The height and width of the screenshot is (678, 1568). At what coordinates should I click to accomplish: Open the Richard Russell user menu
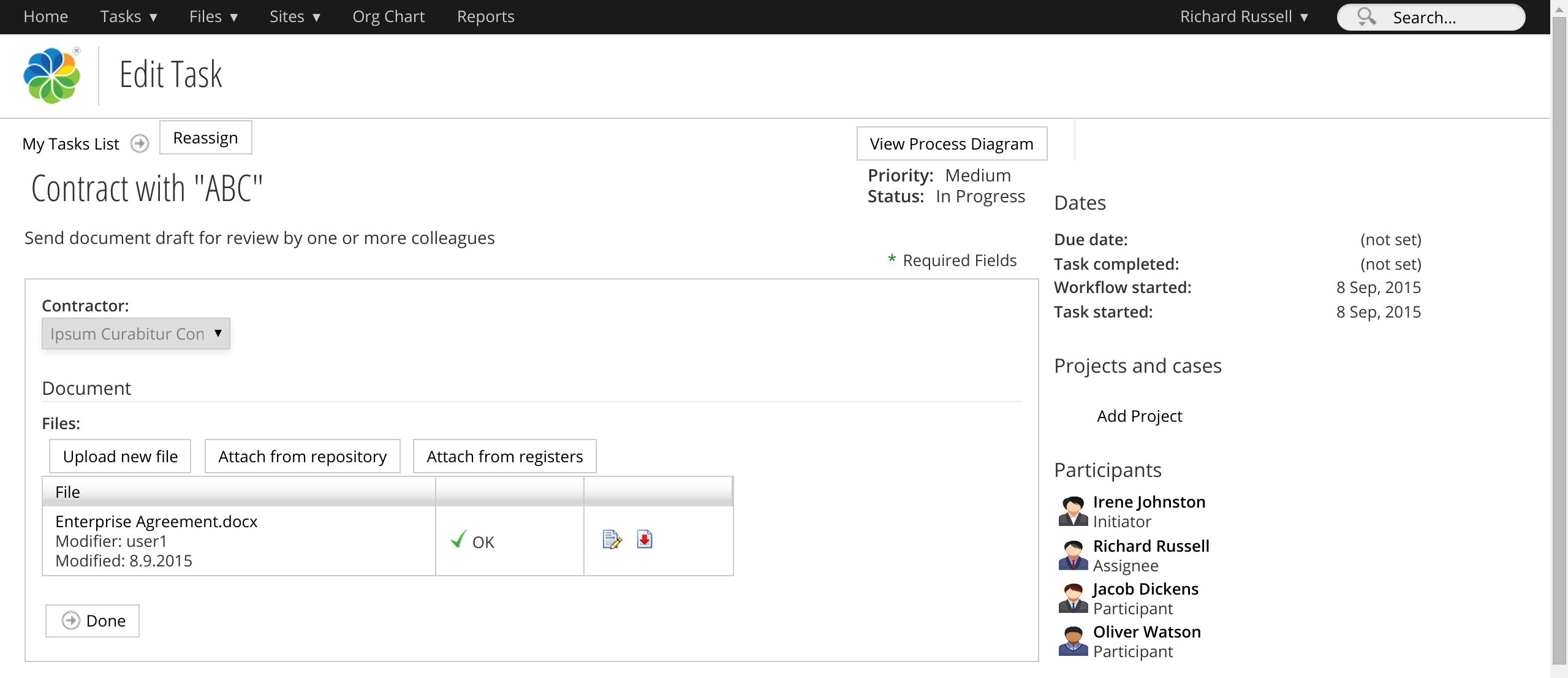pos(1244,17)
